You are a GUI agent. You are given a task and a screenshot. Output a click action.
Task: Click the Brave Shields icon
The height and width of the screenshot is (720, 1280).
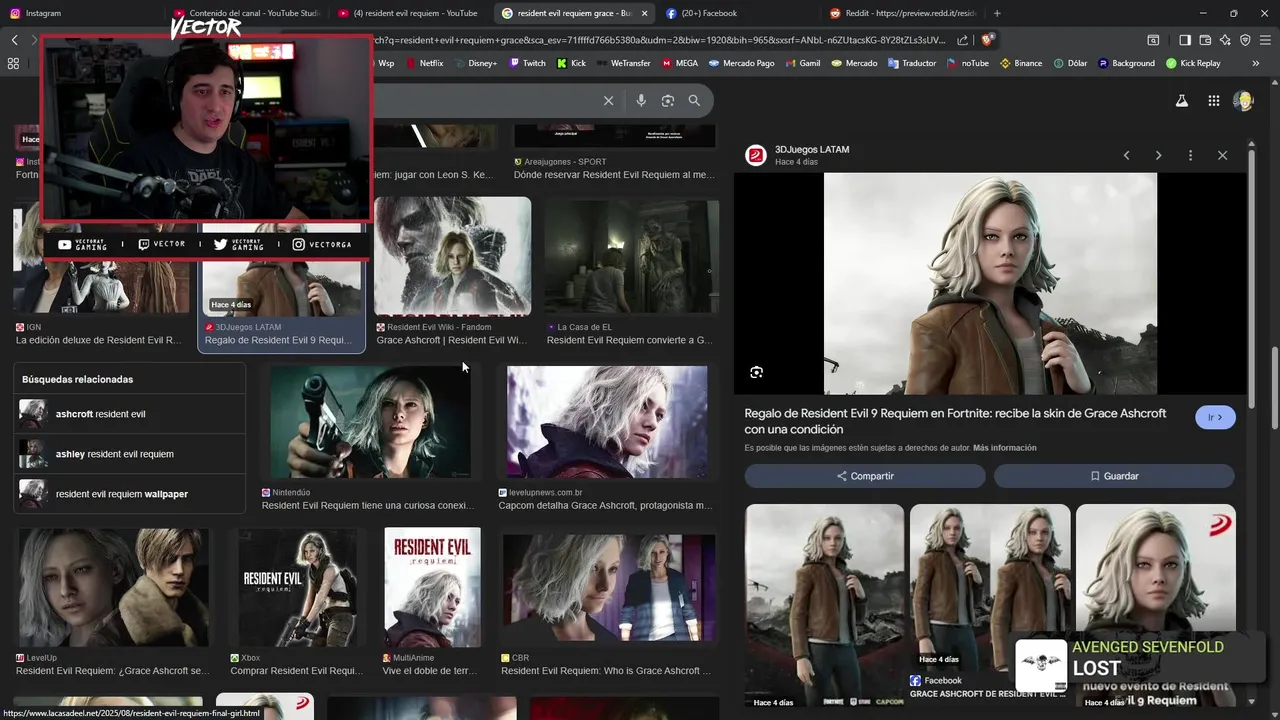click(987, 40)
